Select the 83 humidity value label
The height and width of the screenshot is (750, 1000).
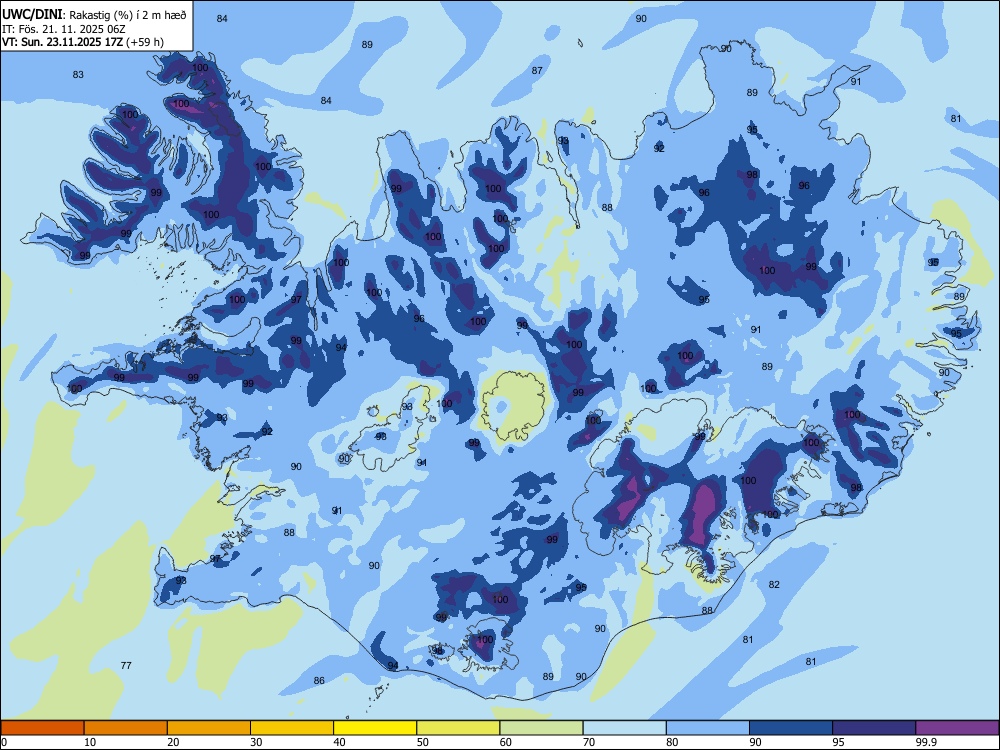pos(78,75)
